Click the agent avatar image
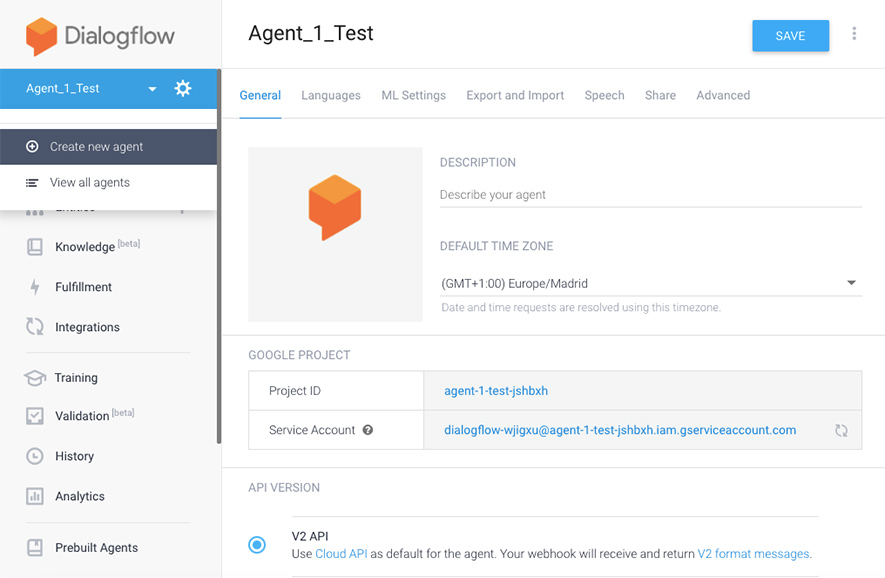885x578 pixels. tap(335, 234)
